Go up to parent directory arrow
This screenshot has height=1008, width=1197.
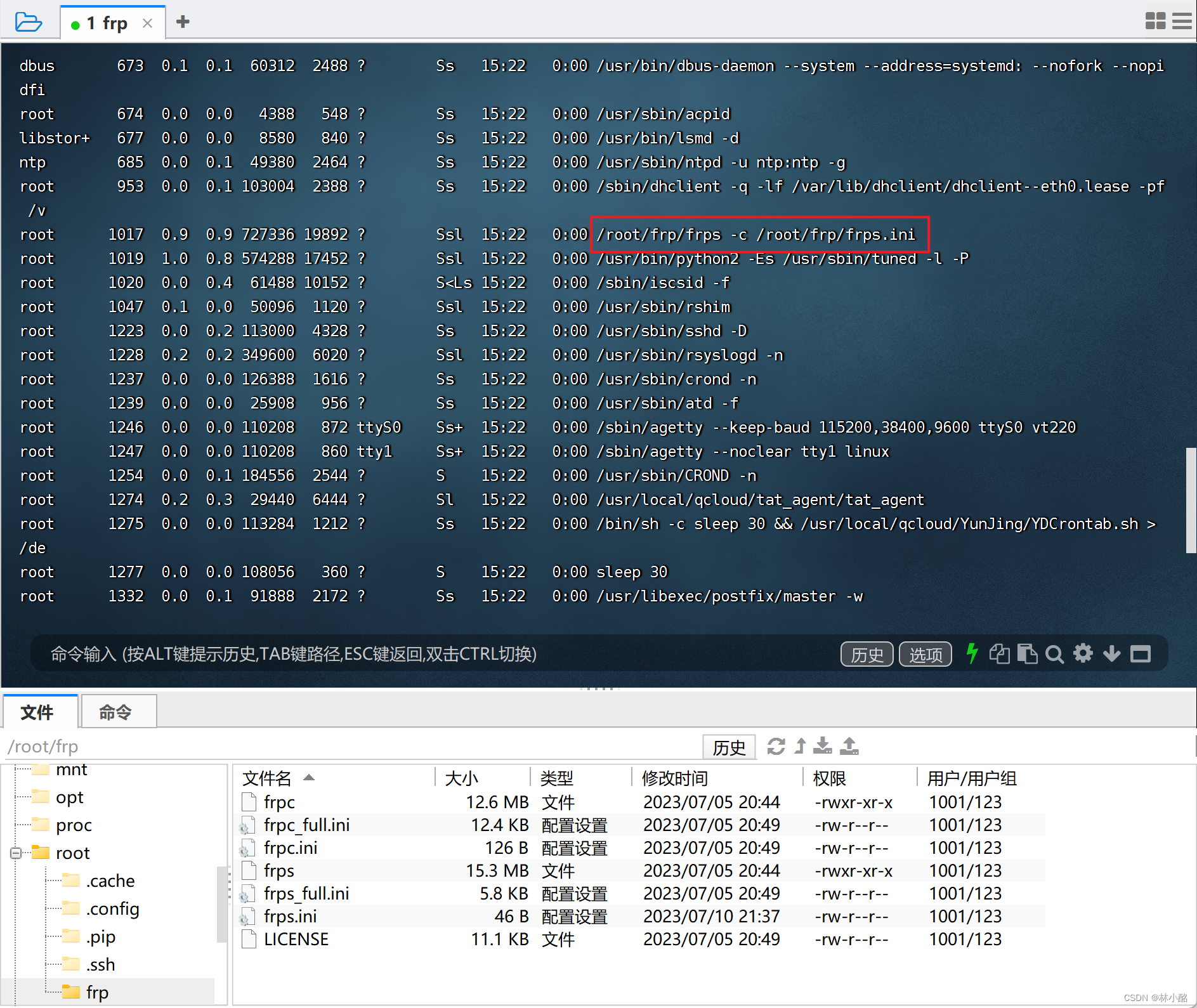coord(801,746)
